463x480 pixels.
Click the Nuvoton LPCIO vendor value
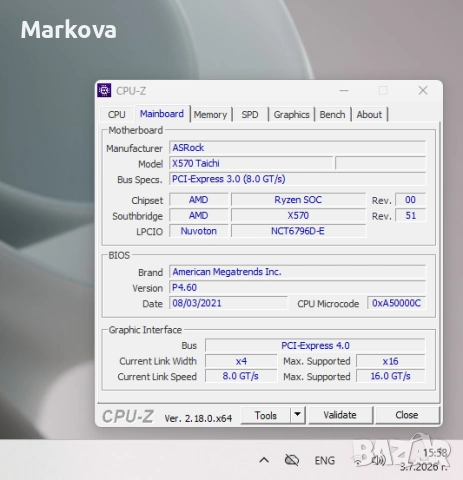(199, 231)
